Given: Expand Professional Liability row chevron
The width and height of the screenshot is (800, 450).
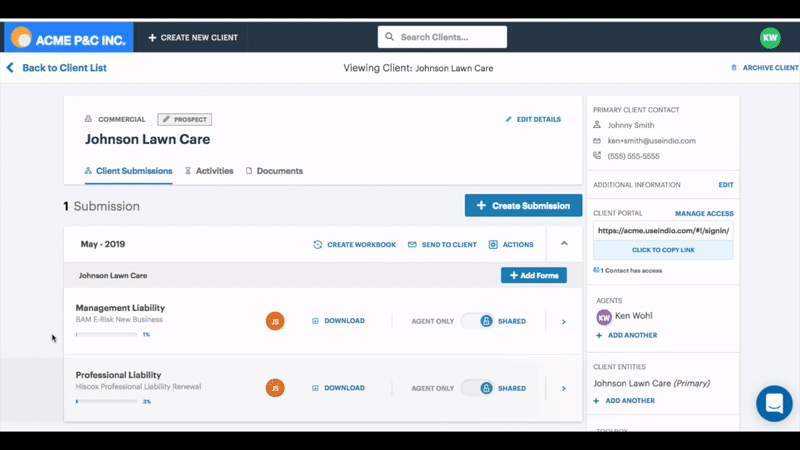Looking at the screenshot, I should pyautogui.click(x=564, y=388).
